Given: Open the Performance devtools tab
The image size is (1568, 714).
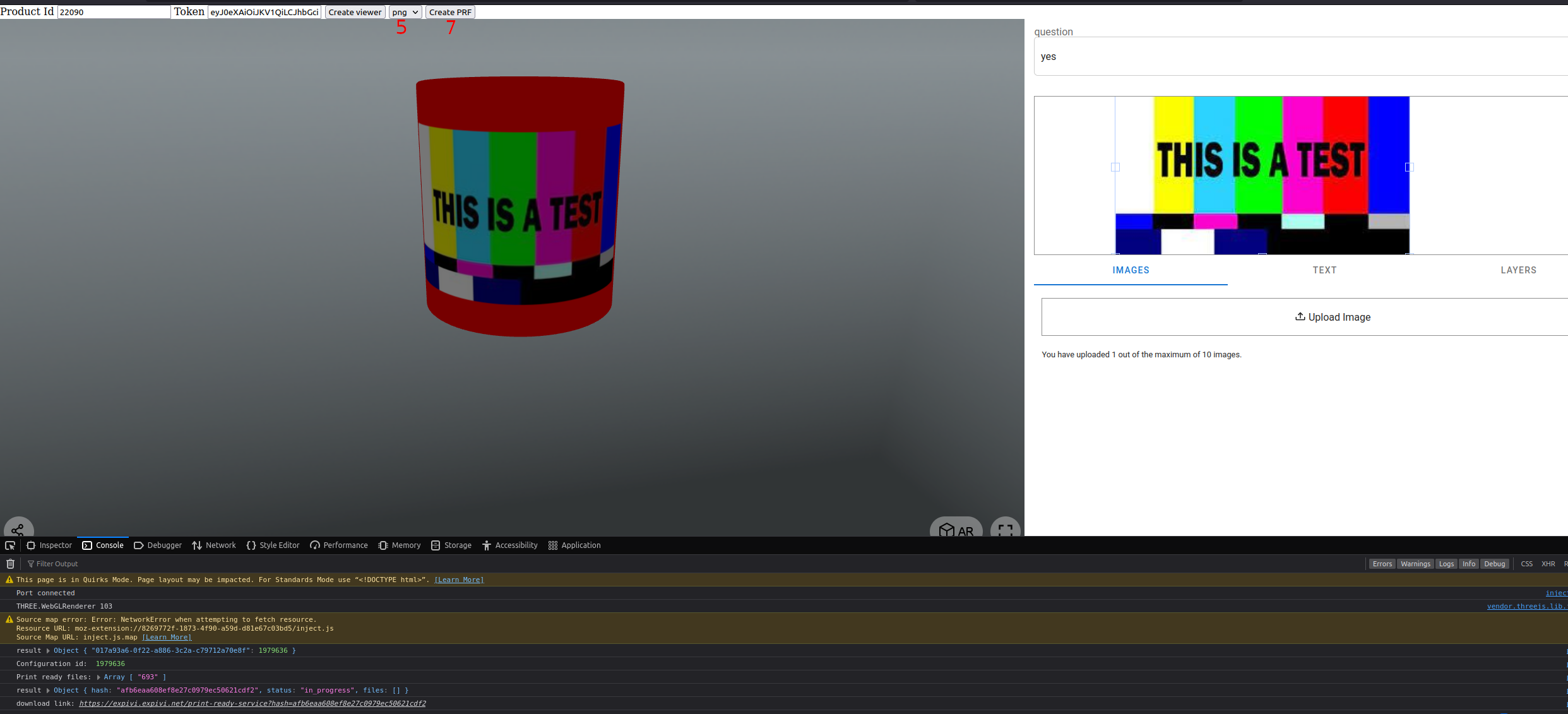Looking at the screenshot, I should tap(339, 545).
